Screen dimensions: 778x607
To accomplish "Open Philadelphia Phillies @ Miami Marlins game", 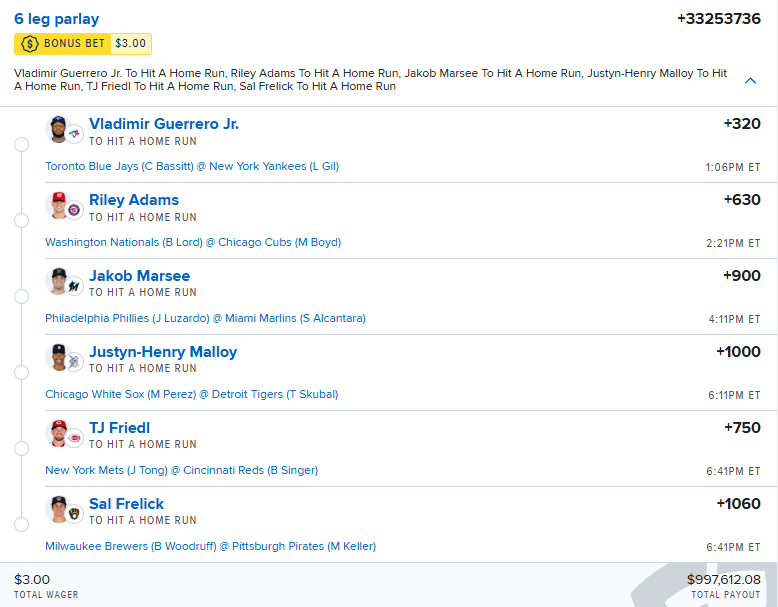I will (205, 318).
